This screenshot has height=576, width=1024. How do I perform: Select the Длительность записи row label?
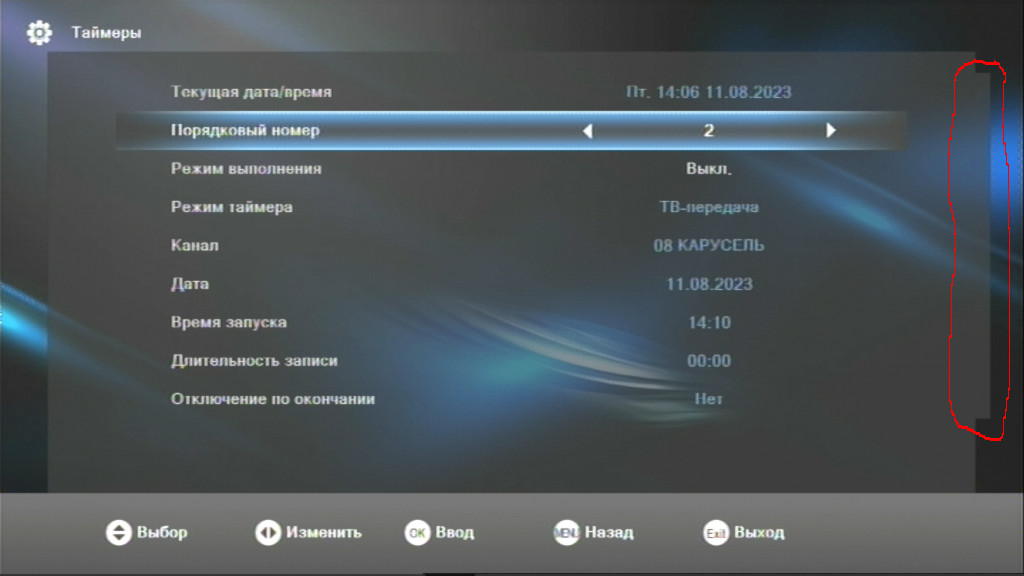[254, 360]
